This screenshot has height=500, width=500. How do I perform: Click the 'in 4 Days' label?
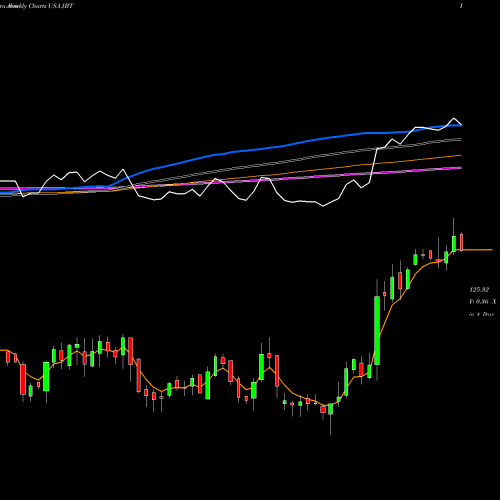coord(481,314)
